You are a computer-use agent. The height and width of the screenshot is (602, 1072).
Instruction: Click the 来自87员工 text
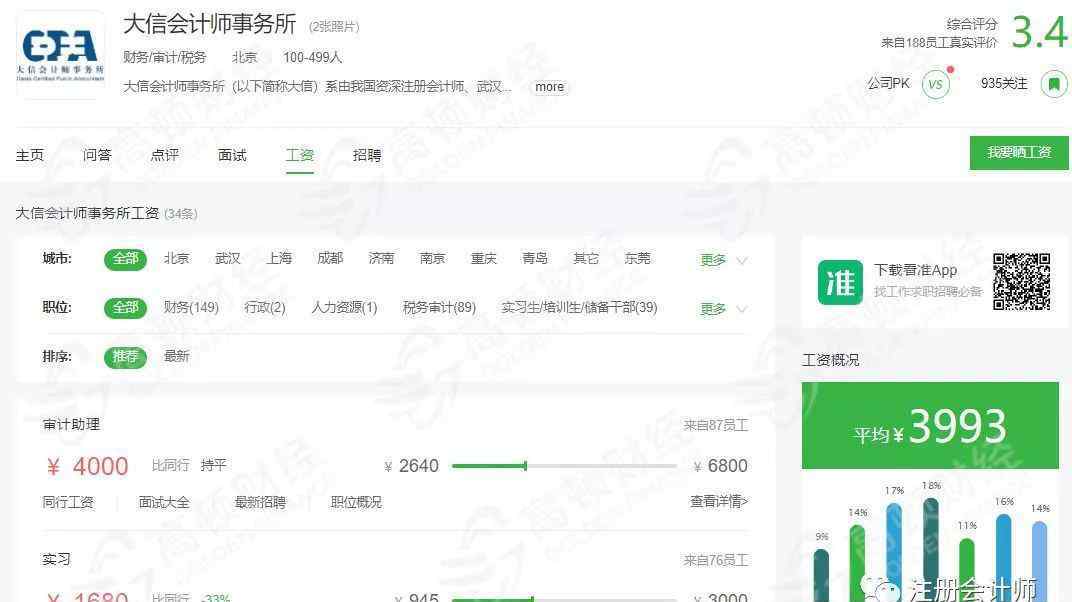(716, 426)
